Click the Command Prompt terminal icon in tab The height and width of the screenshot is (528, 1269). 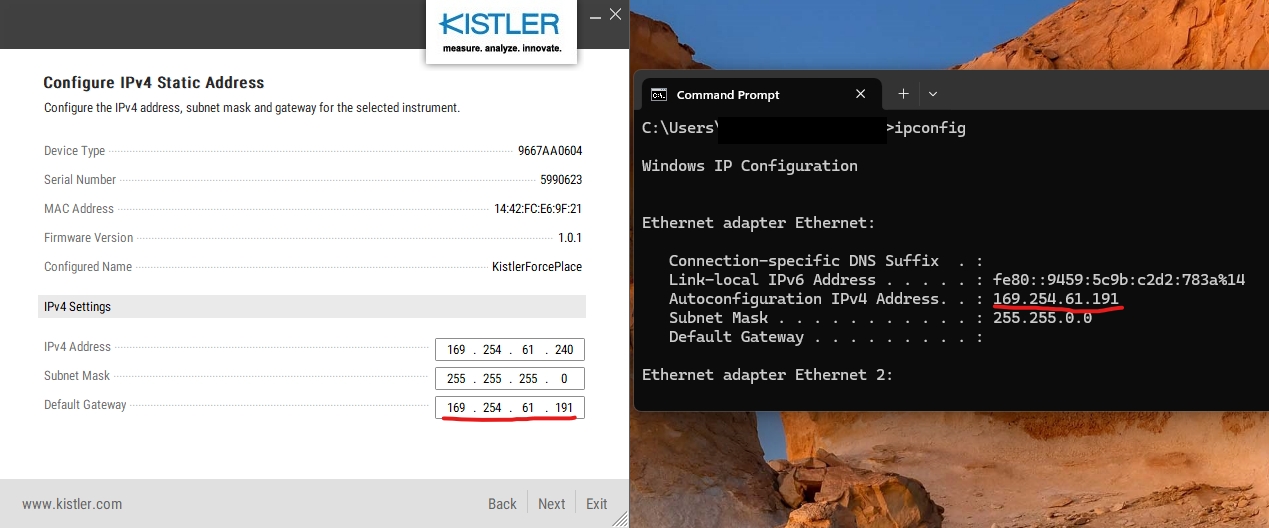659,95
